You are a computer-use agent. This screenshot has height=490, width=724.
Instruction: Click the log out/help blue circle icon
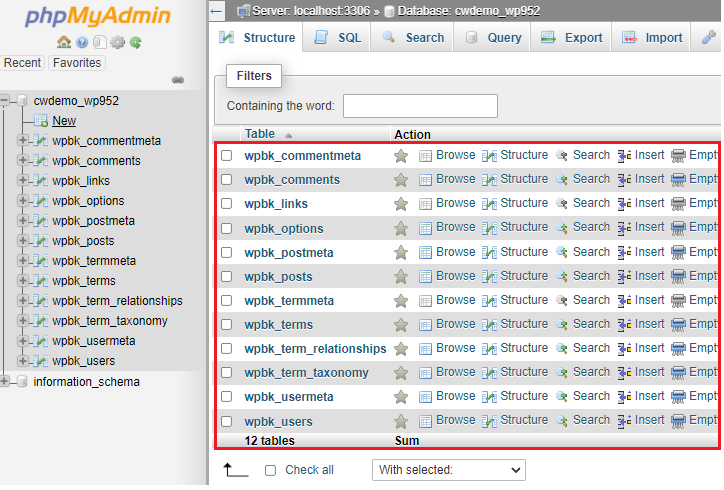coord(82,42)
